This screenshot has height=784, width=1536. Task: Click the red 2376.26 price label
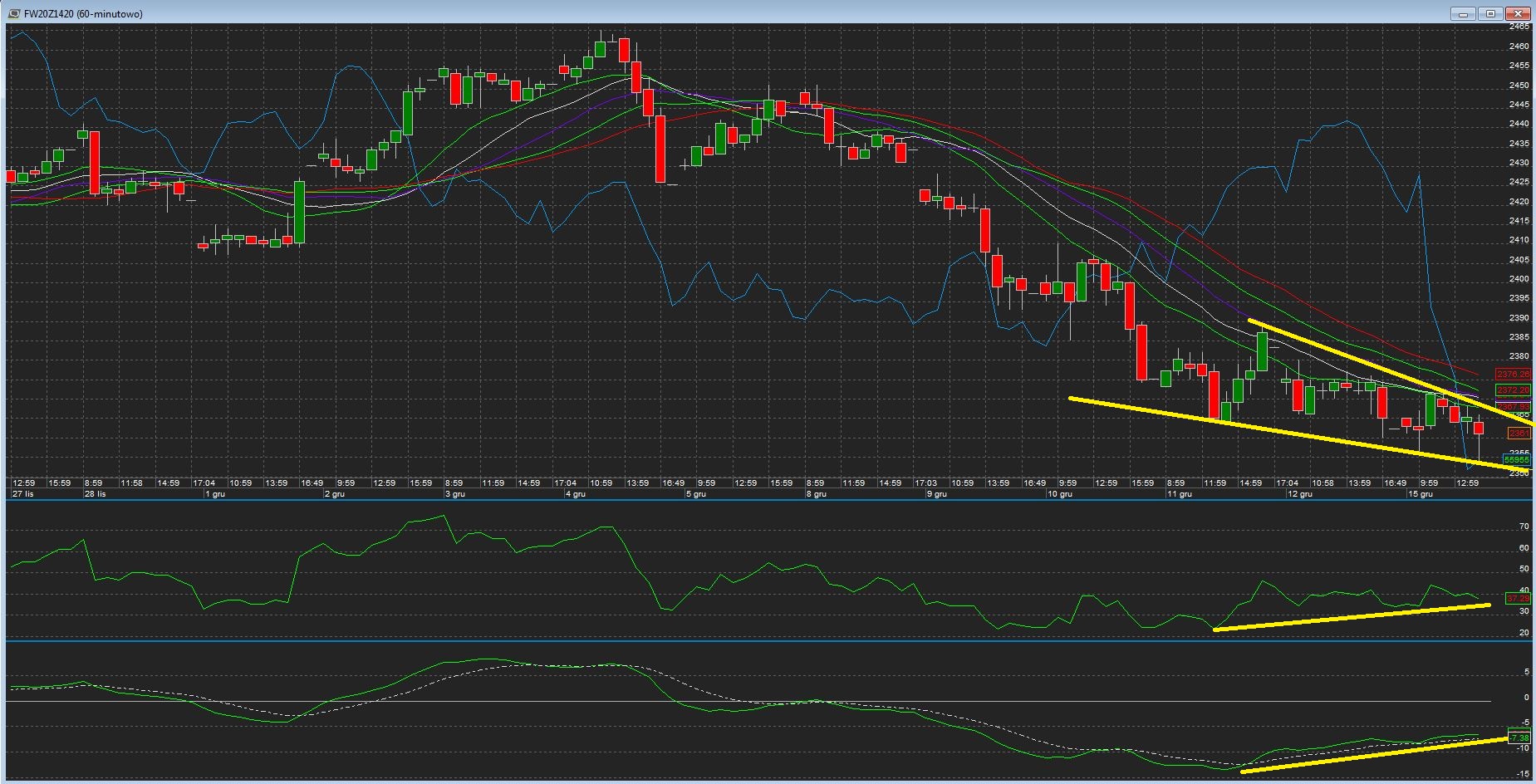(1513, 375)
